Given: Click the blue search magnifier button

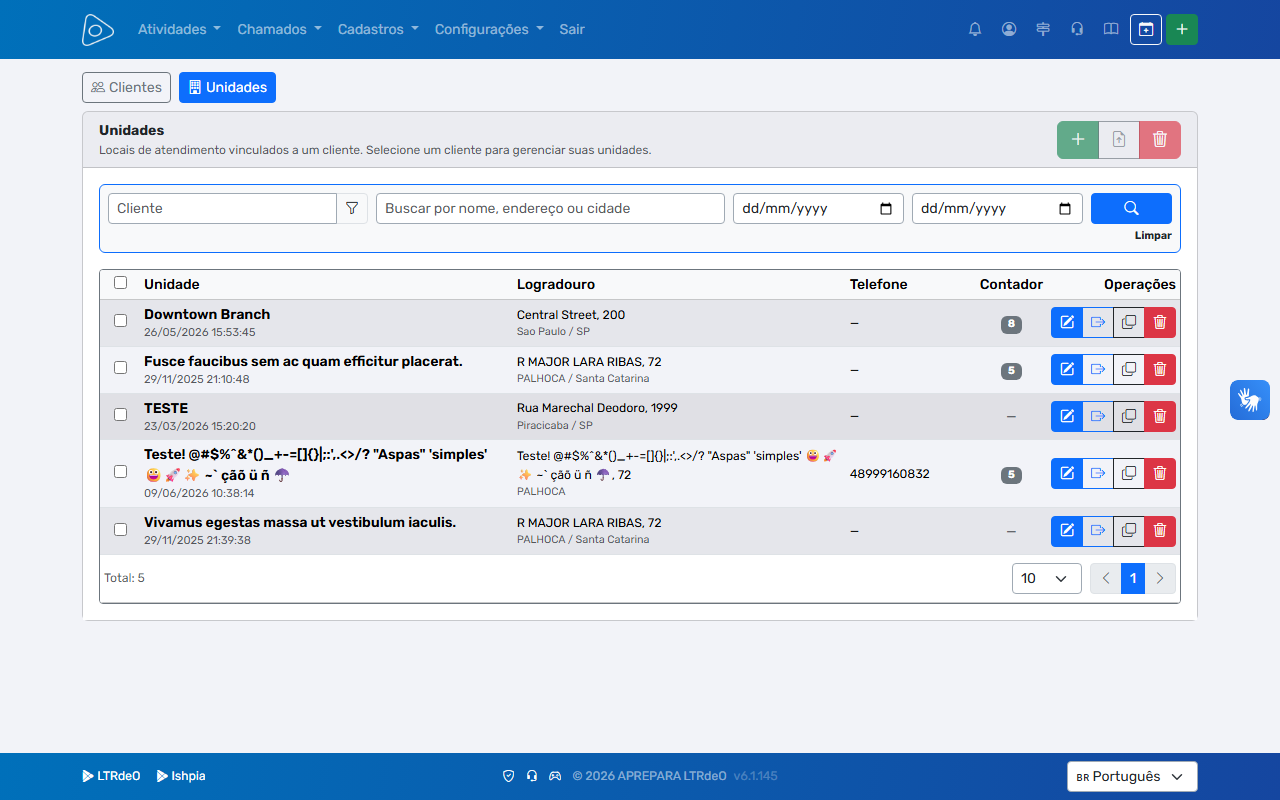Looking at the screenshot, I should point(1131,208).
